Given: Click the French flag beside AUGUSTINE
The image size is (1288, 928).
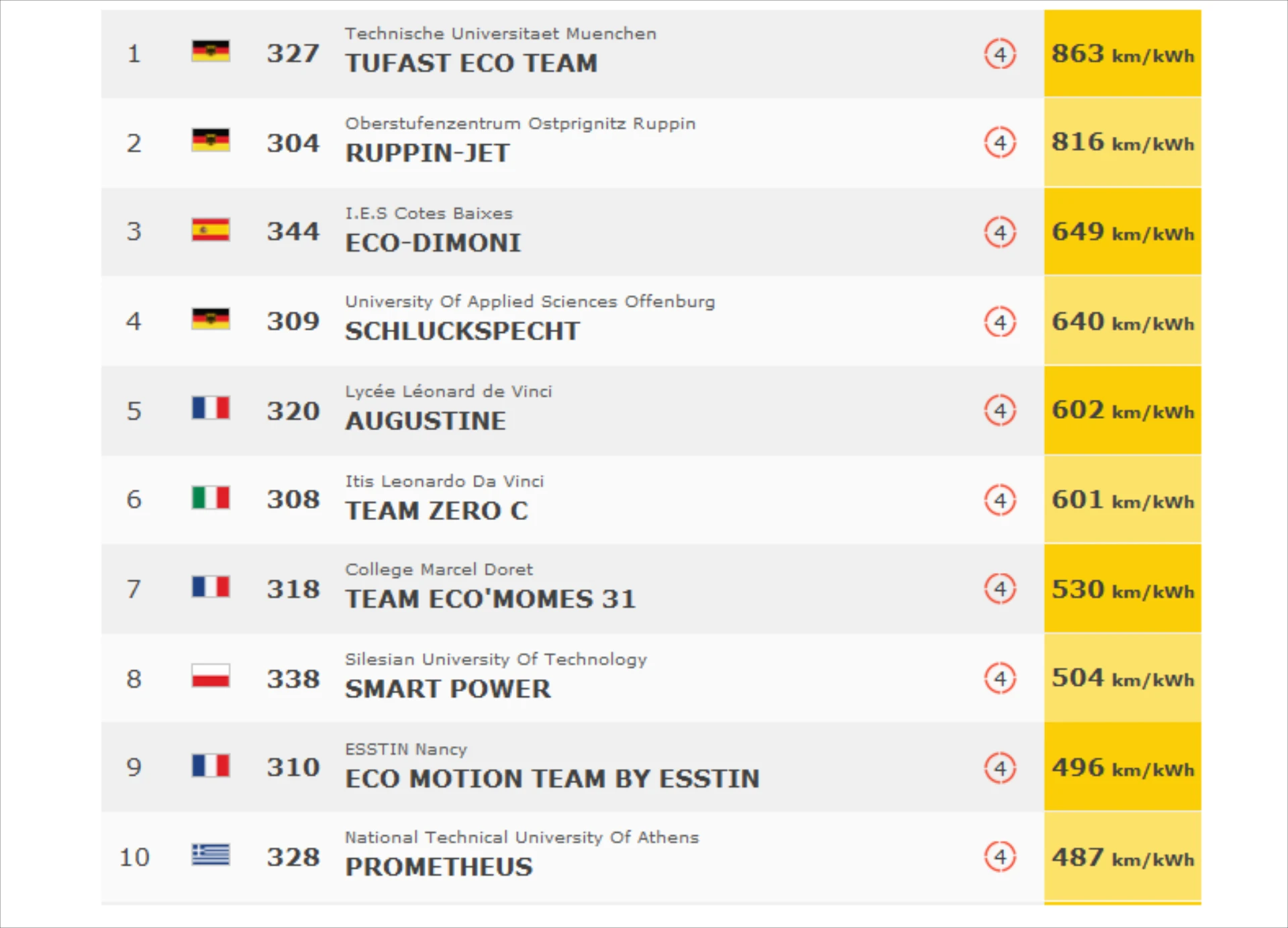Looking at the screenshot, I should tap(211, 408).
